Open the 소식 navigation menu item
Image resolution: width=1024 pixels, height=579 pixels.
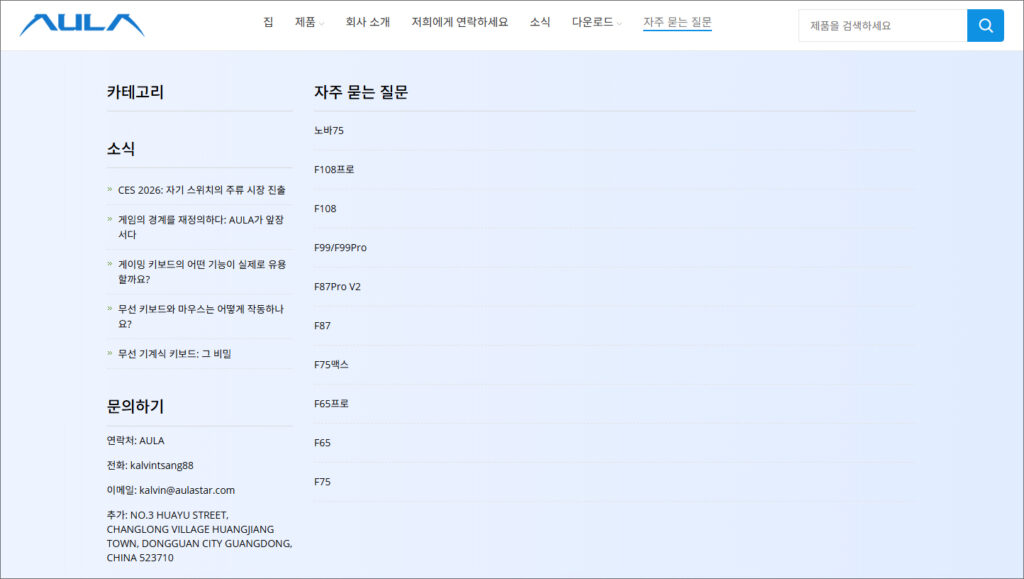[540, 22]
